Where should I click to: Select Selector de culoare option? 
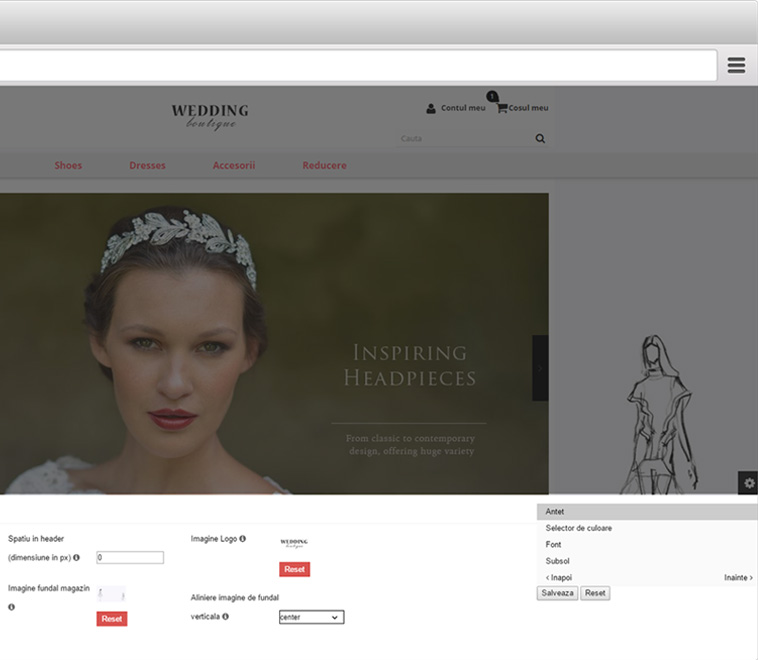point(578,528)
